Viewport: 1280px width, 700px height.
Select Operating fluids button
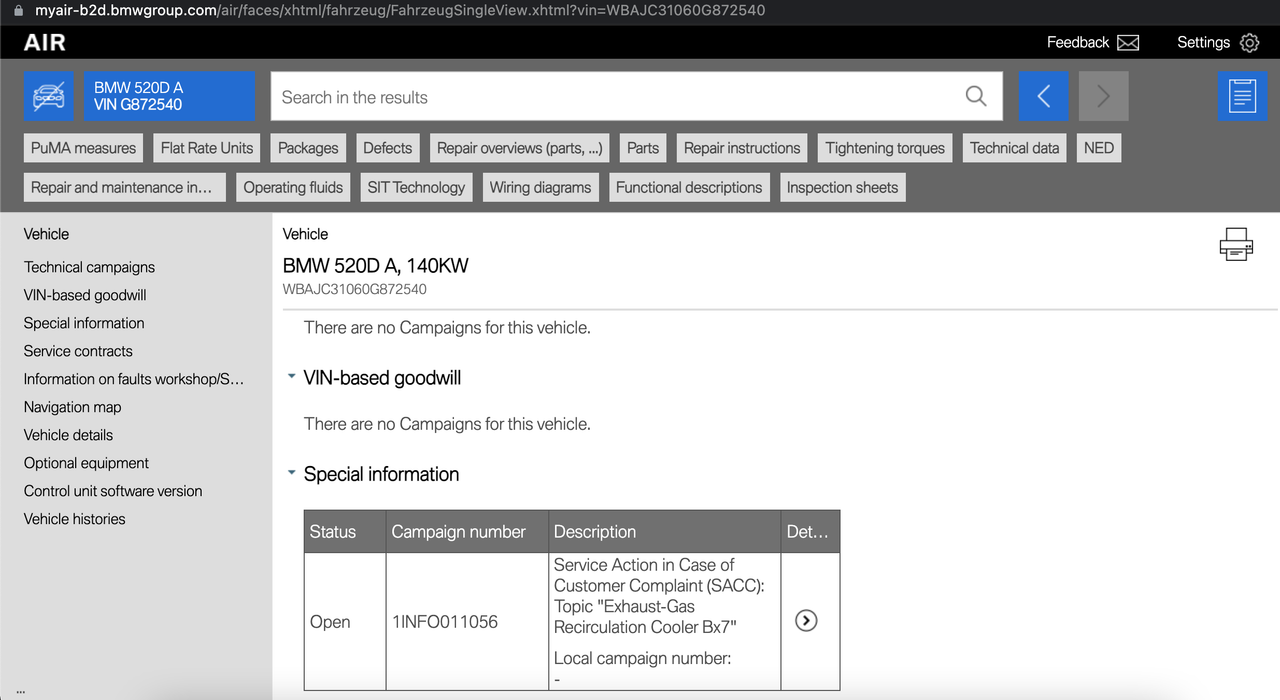tap(293, 187)
